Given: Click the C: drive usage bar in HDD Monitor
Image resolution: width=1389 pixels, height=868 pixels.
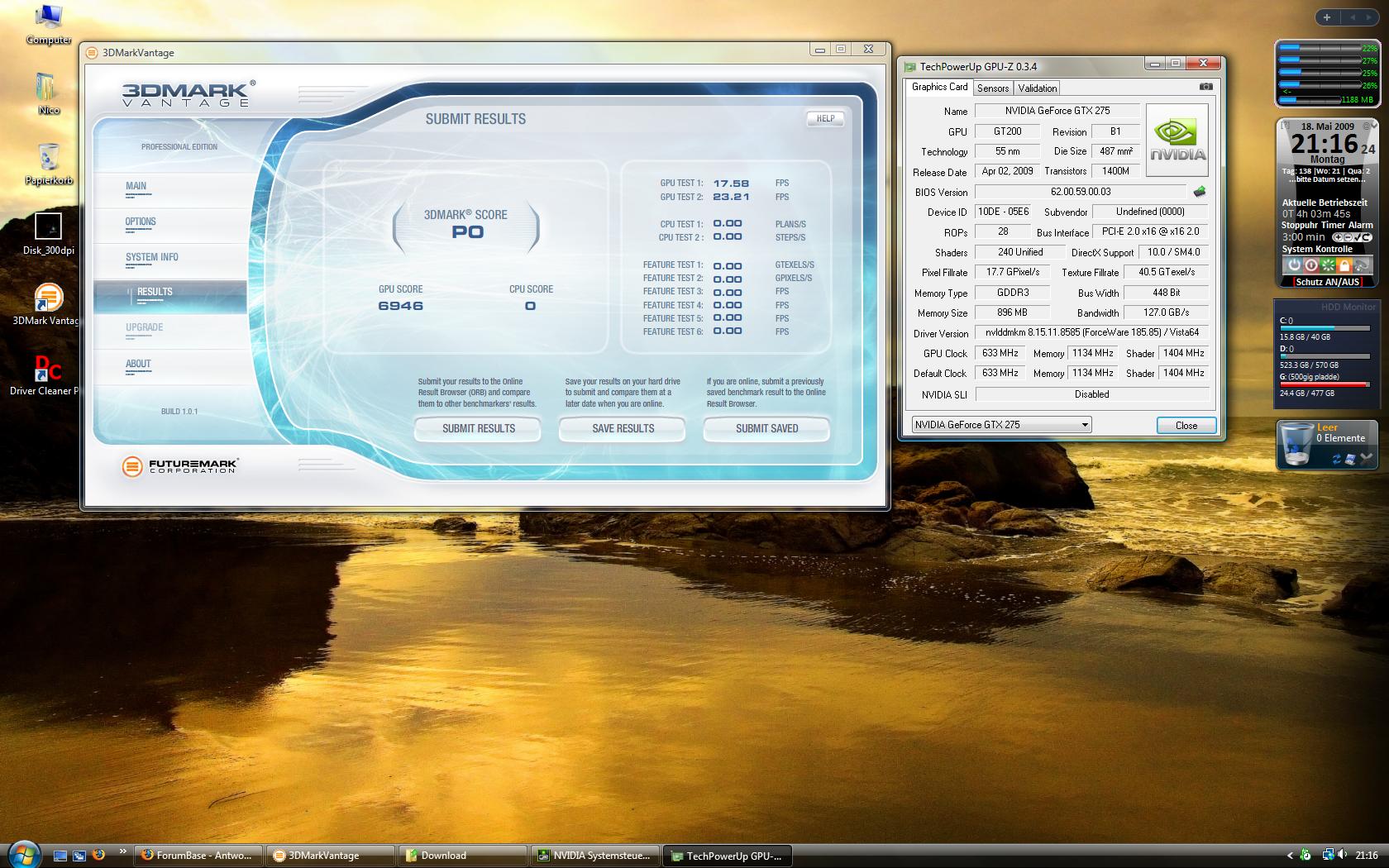Looking at the screenshot, I should coord(1325,328).
